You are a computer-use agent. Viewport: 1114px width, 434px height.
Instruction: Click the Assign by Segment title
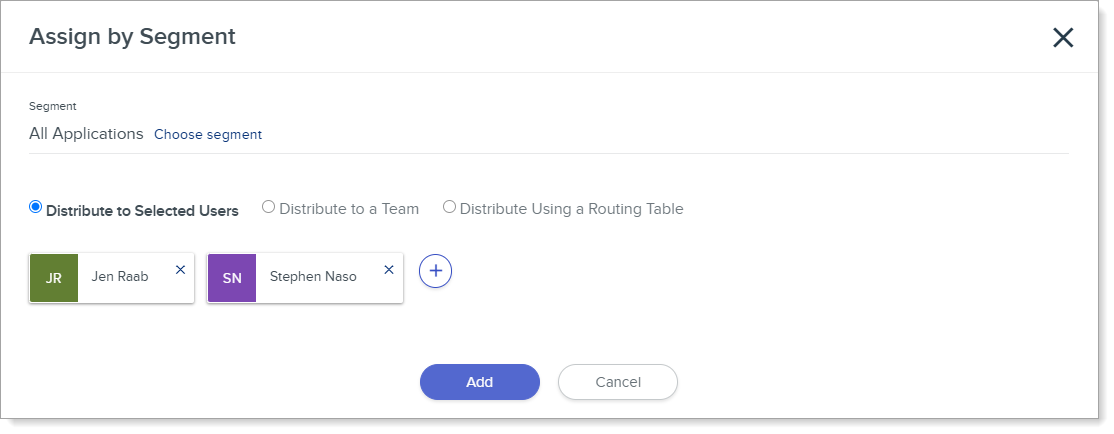tap(132, 37)
